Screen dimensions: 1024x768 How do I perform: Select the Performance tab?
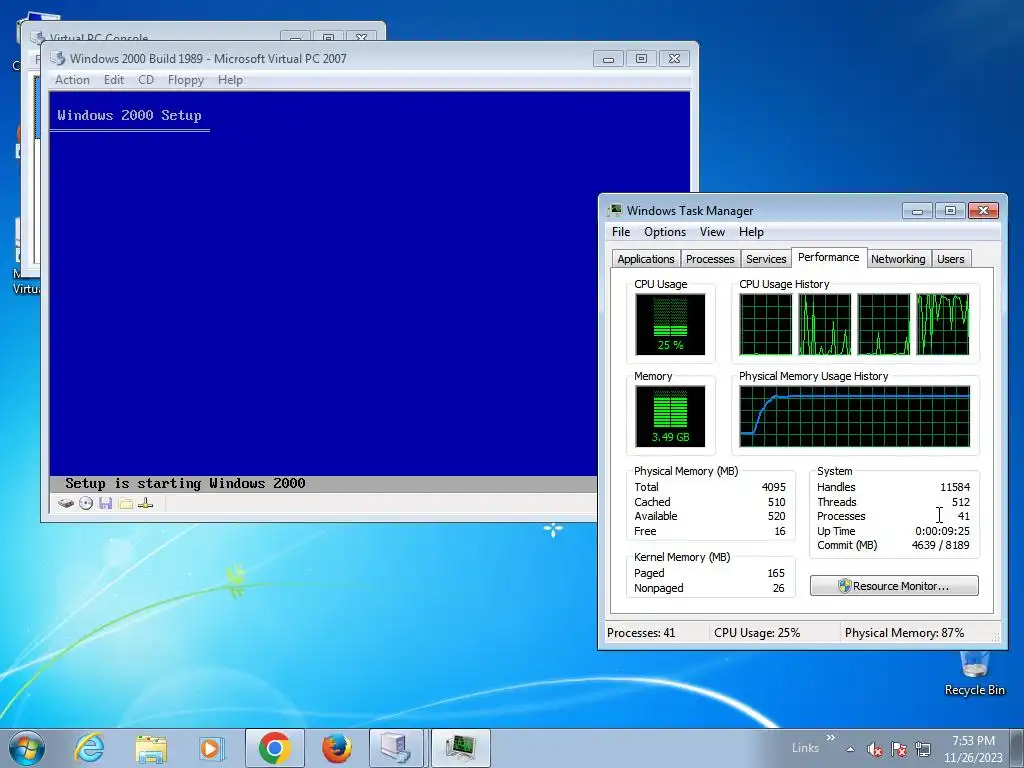click(828, 257)
